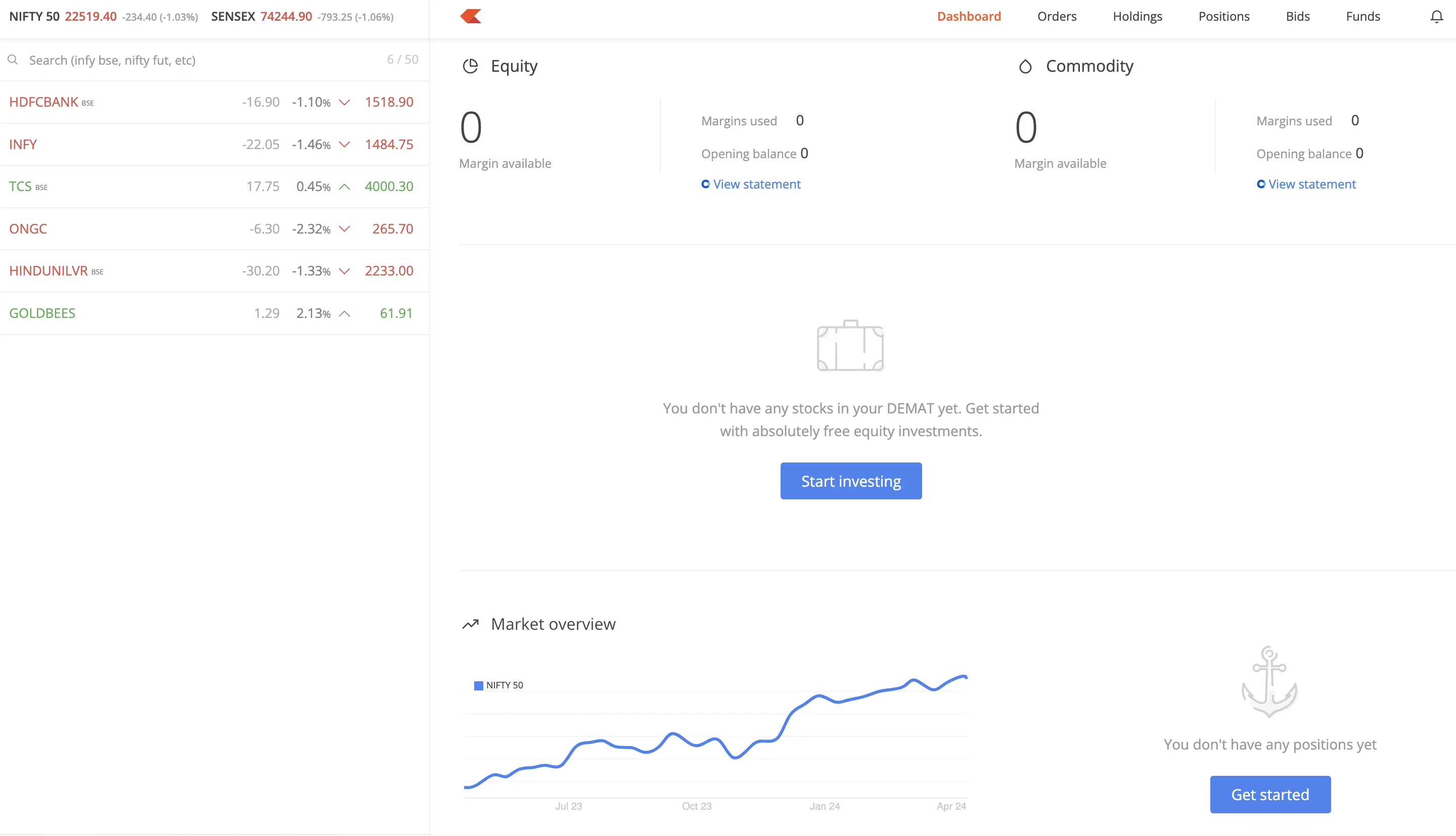Click the Market overview trend icon
Image resolution: width=1456 pixels, height=836 pixels.
coord(470,624)
